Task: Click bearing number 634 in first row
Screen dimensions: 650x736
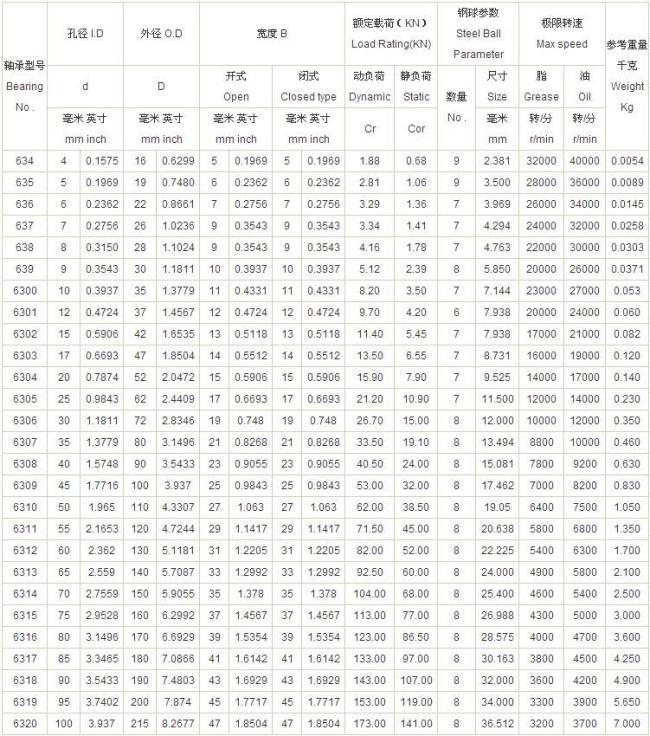Action: pos(25,161)
